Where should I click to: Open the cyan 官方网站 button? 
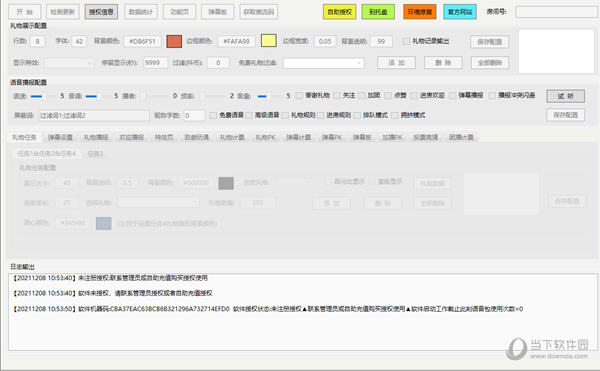[460, 12]
